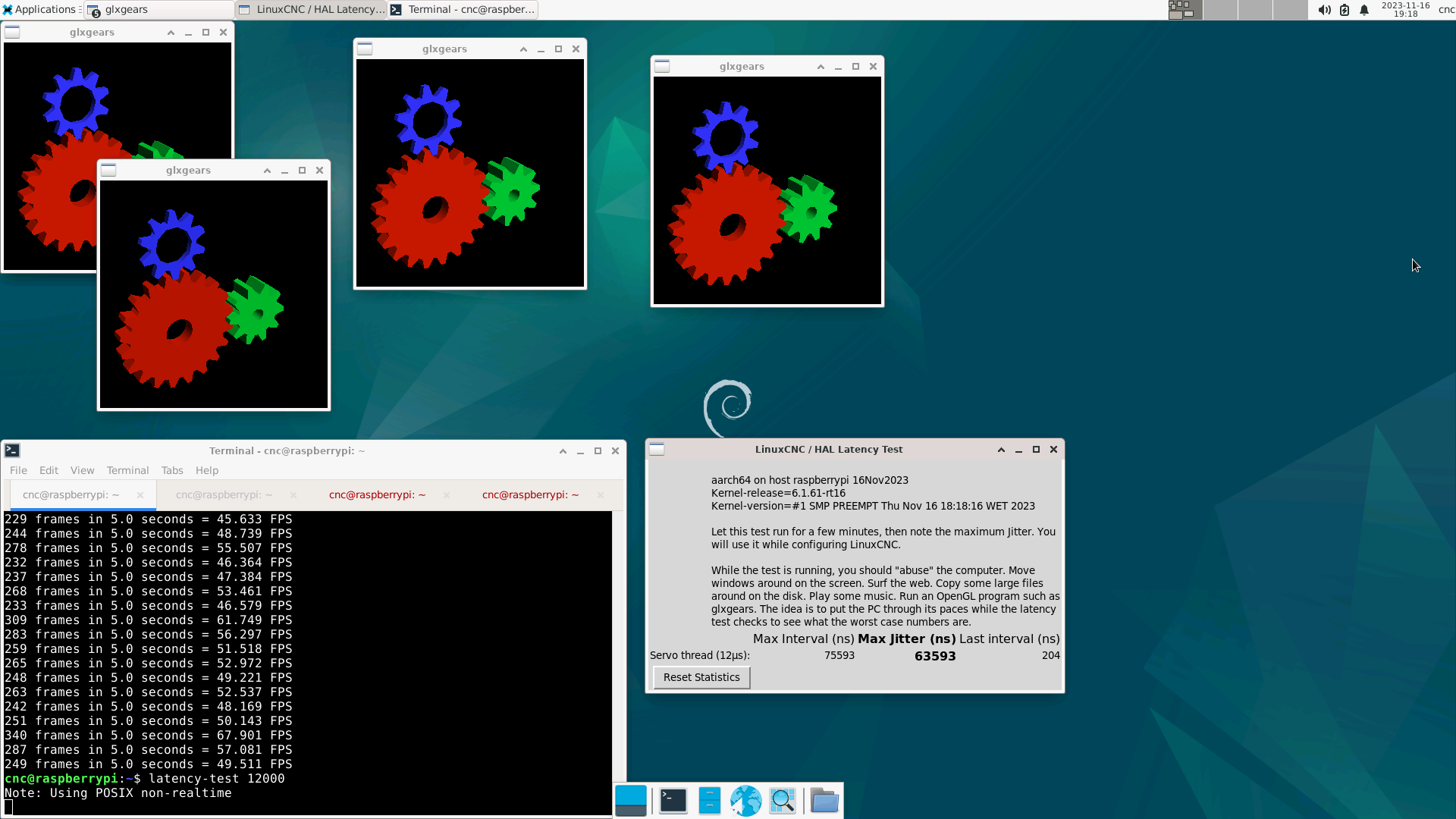Open window menu icon of the center glxgears window
Viewport: 1456px width, 819px height.
[365, 49]
